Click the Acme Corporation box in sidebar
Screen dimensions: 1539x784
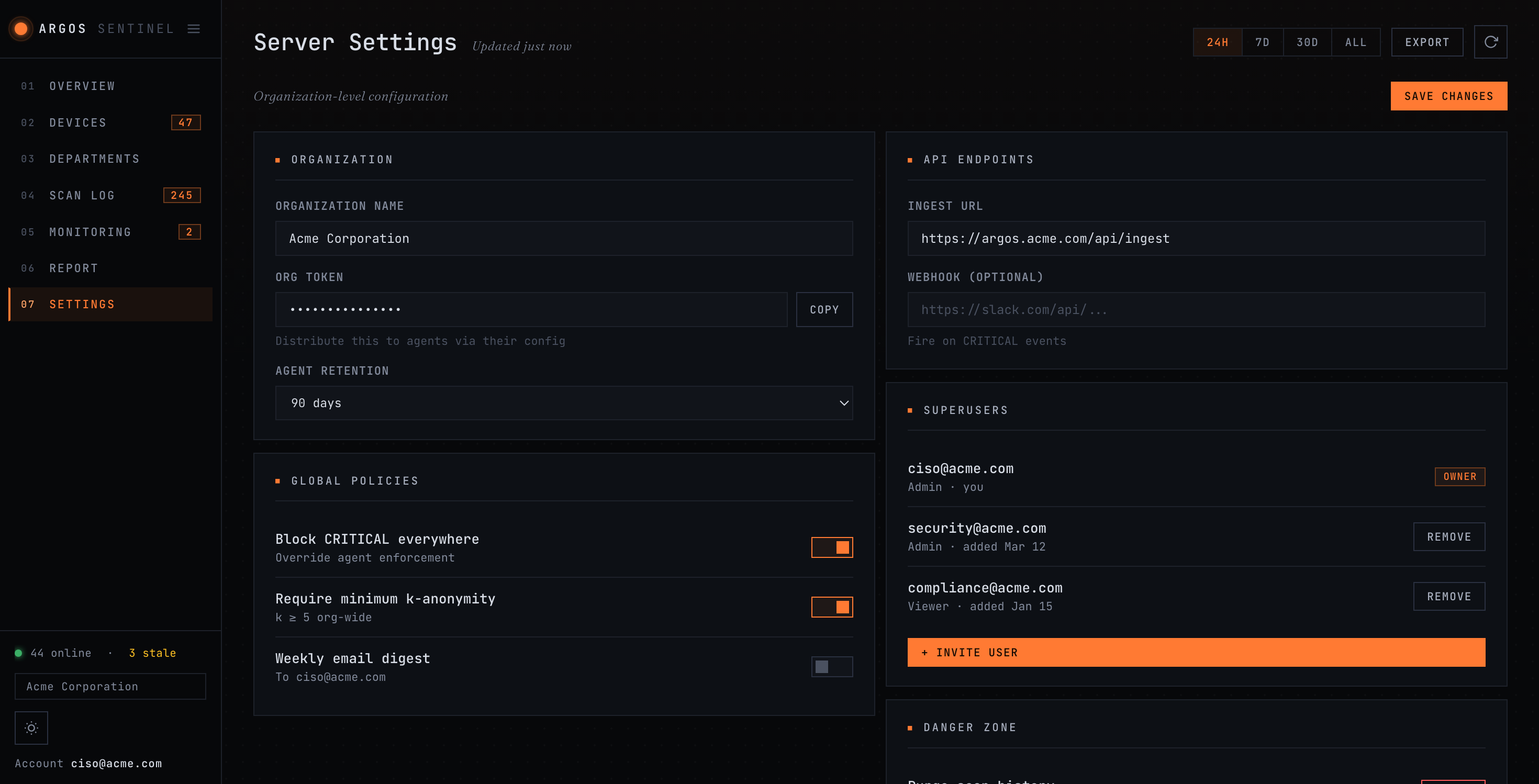coord(110,687)
